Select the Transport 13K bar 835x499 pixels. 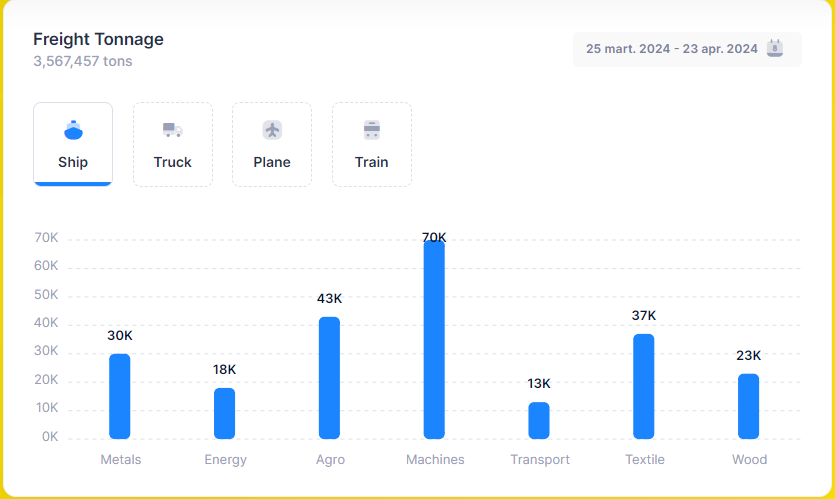tap(539, 420)
